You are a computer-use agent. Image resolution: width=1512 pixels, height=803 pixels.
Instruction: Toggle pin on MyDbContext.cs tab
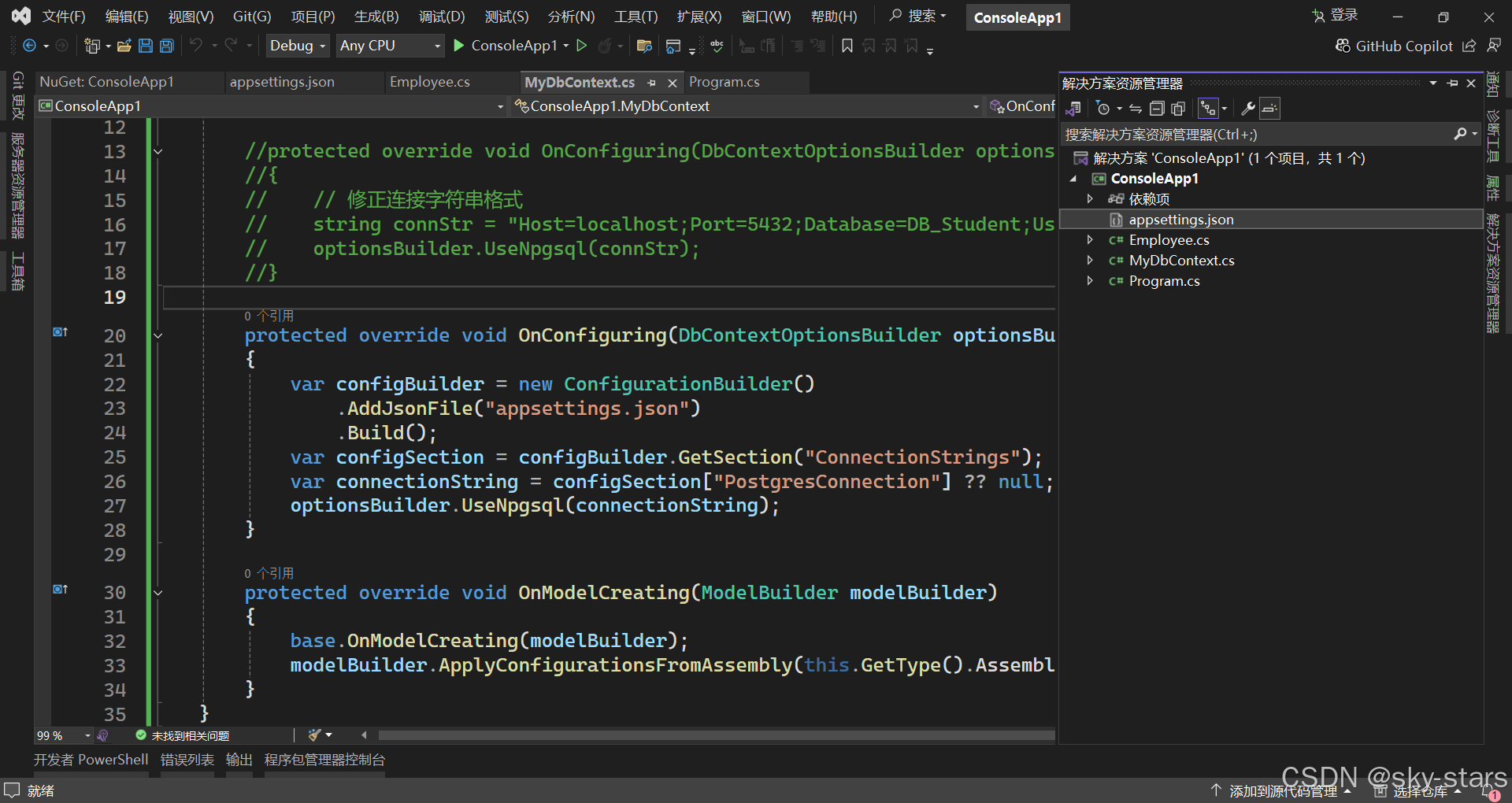[x=651, y=83]
